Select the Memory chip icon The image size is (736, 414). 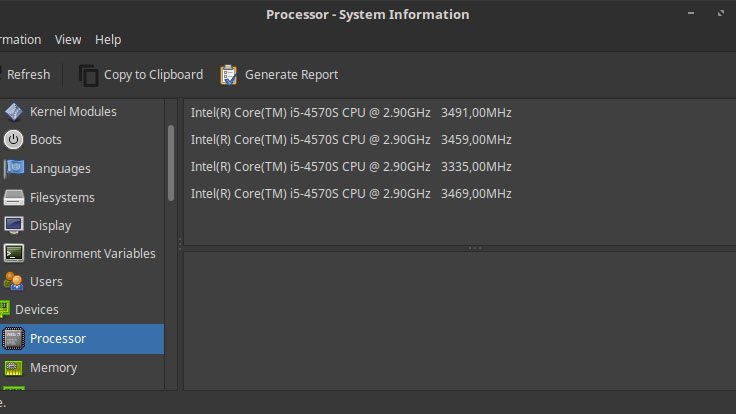click(x=14, y=368)
